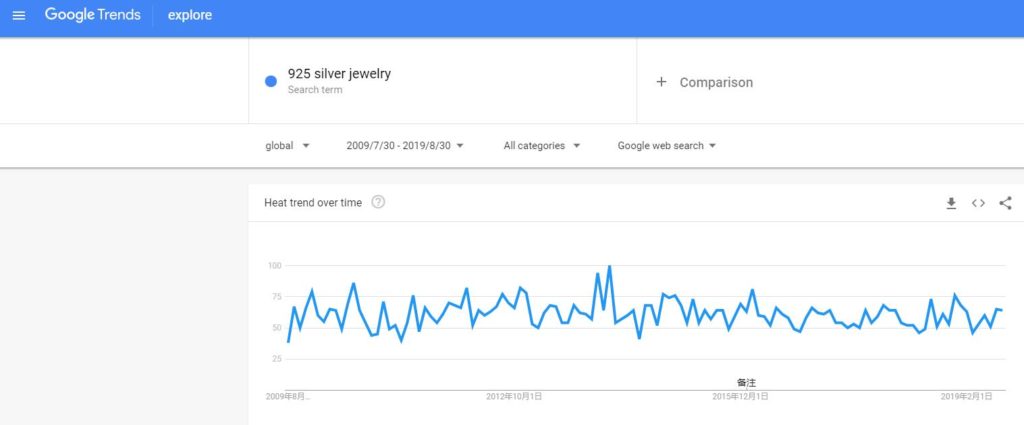
Task: Open the 2009/7/30 - 2019/8/30 date range dropdown
Action: 405,145
